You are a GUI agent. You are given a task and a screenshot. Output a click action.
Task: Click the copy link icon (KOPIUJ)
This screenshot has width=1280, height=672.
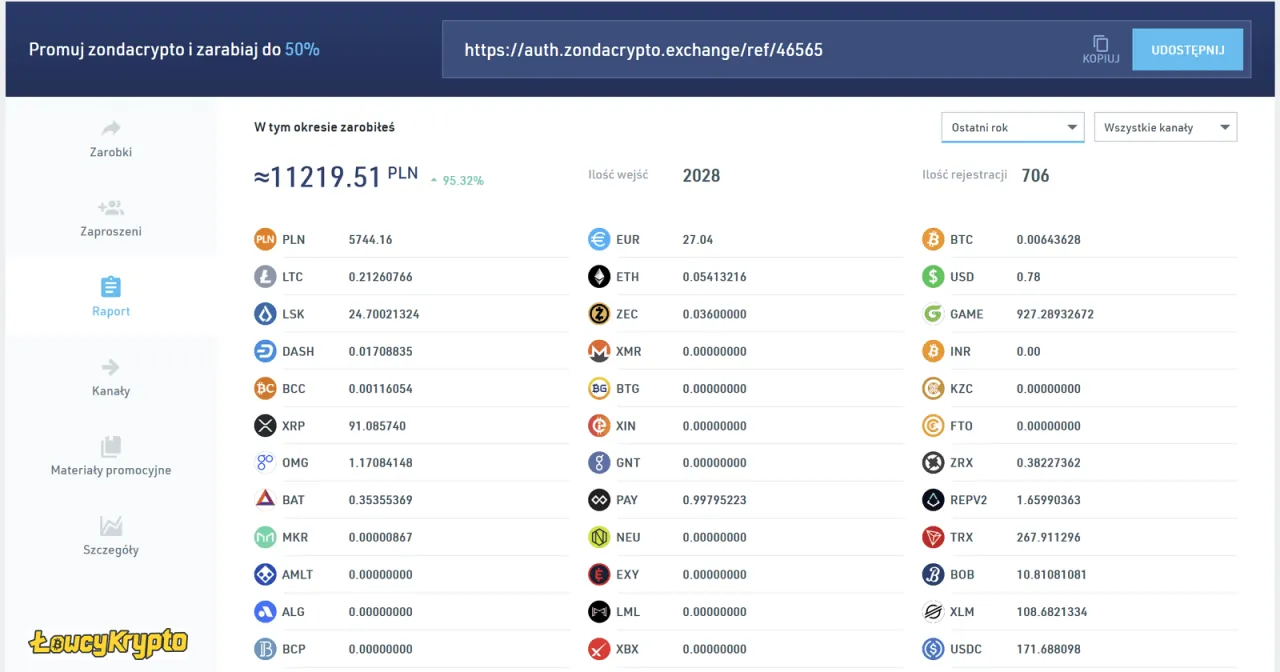pyautogui.click(x=1100, y=49)
